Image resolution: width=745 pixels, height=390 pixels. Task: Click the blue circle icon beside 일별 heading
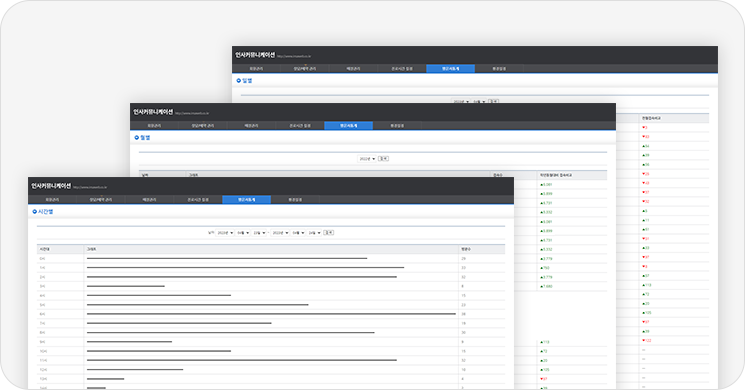tap(239, 80)
